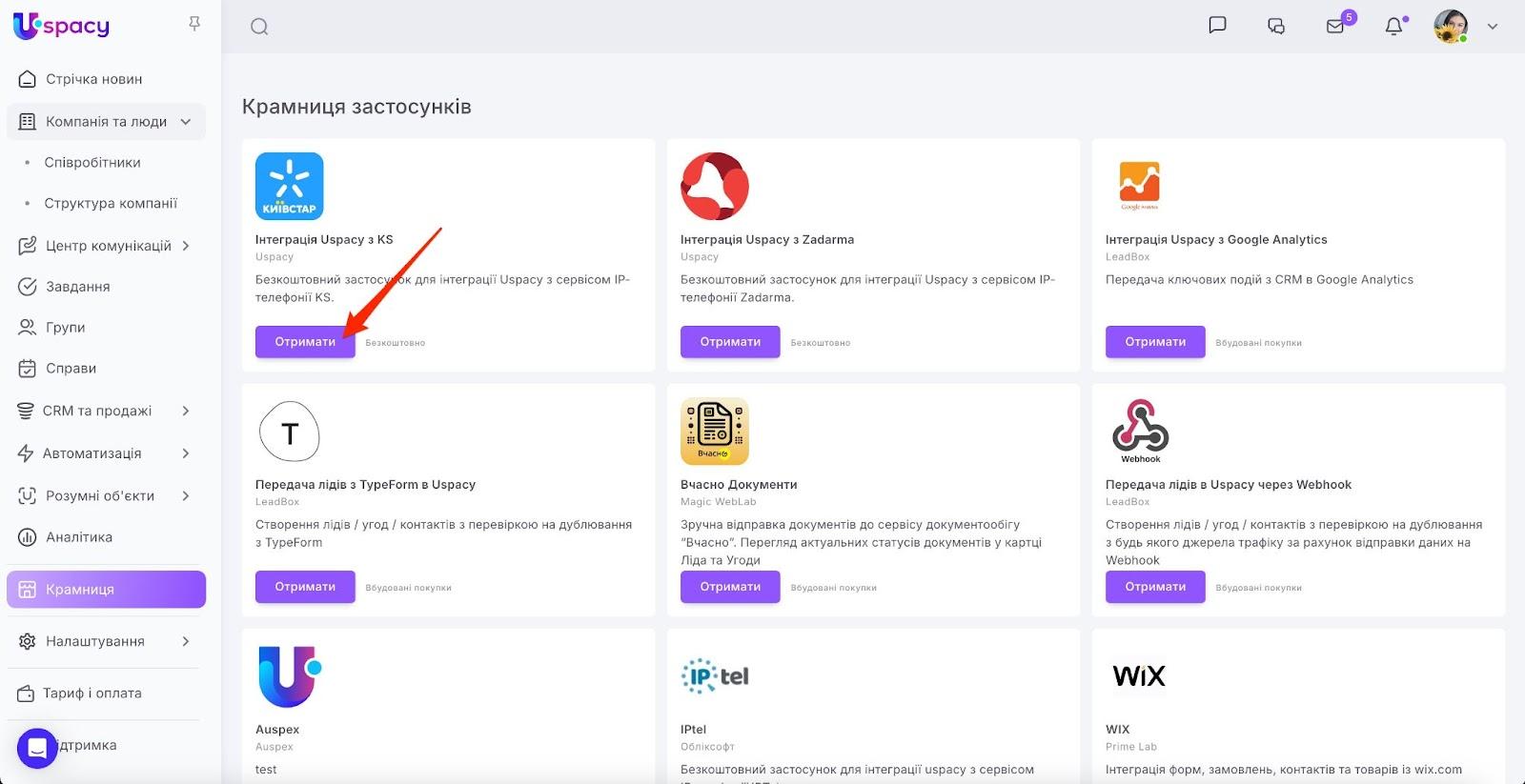Get the Kyivstar KS integration app
The image size is (1525, 784).
pyautogui.click(x=305, y=342)
